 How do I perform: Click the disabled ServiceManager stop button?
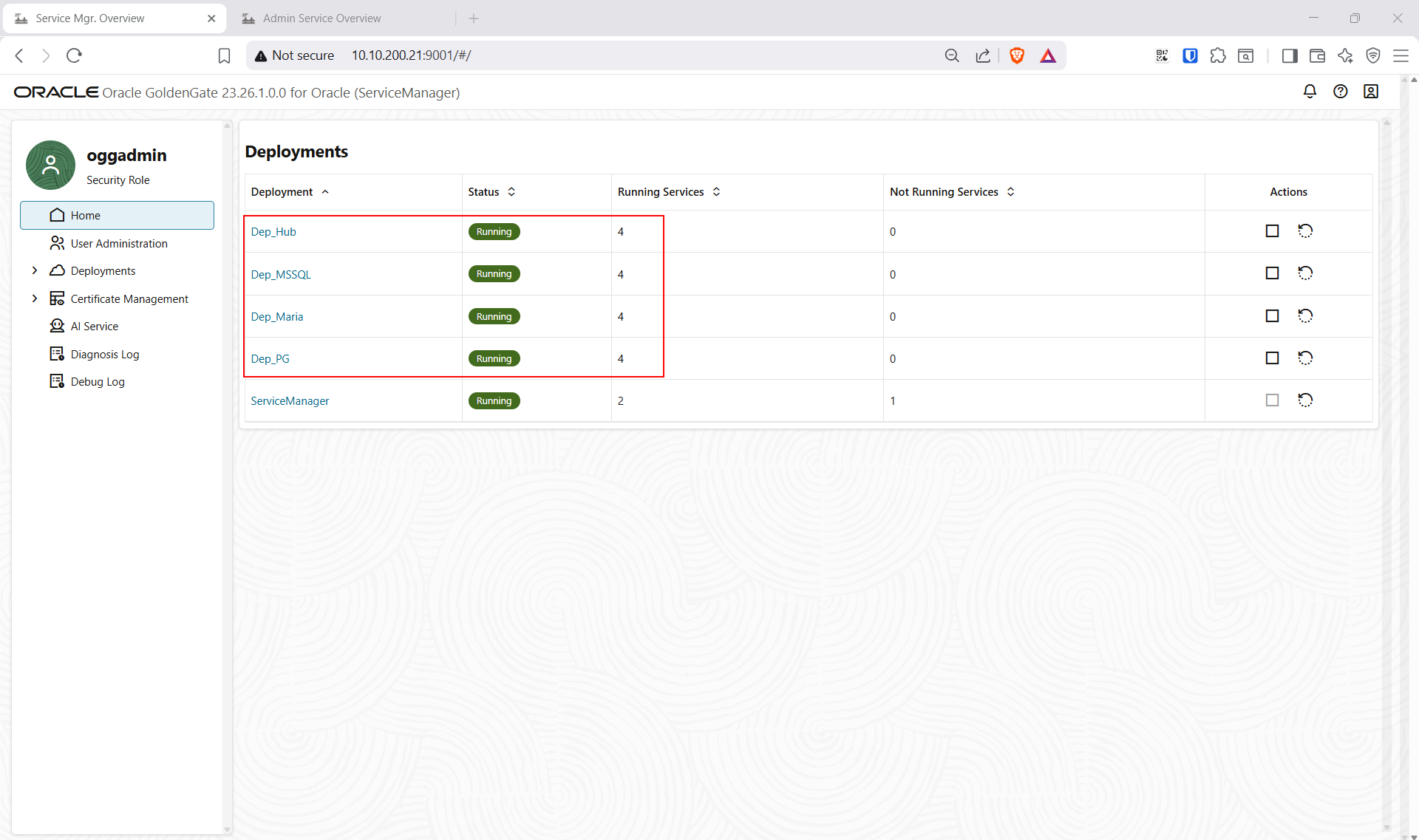coord(1272,400)
